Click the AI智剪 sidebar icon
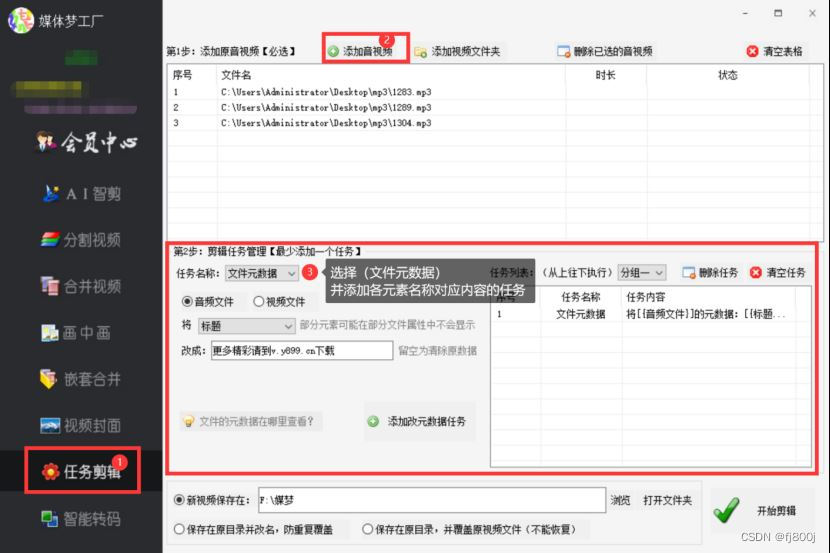The width and height of the screenshot is (830, 553). pyautogui.click(x=51, y=194)
